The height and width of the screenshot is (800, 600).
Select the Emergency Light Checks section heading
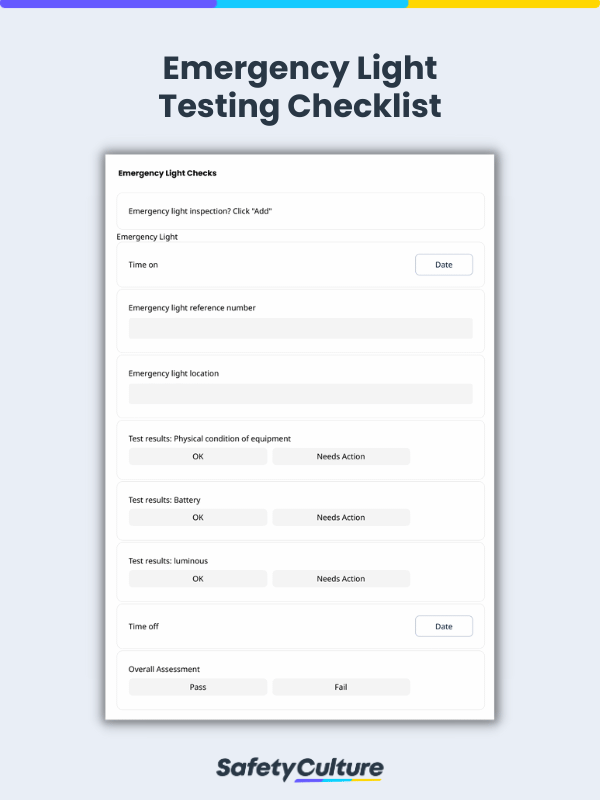(x=167, y=173)
